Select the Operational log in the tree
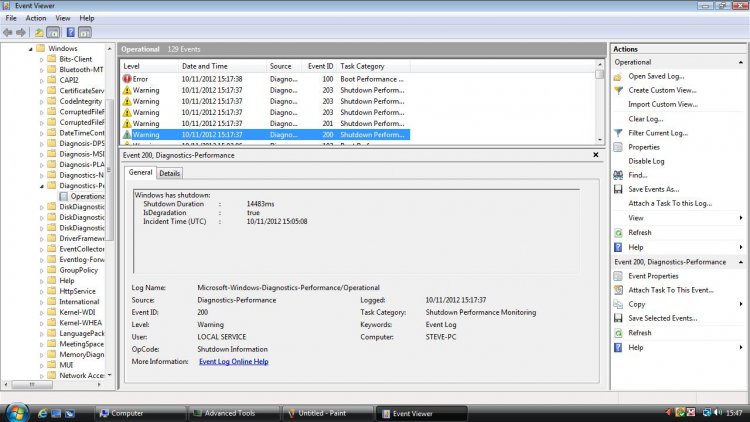 pos(82,196)
